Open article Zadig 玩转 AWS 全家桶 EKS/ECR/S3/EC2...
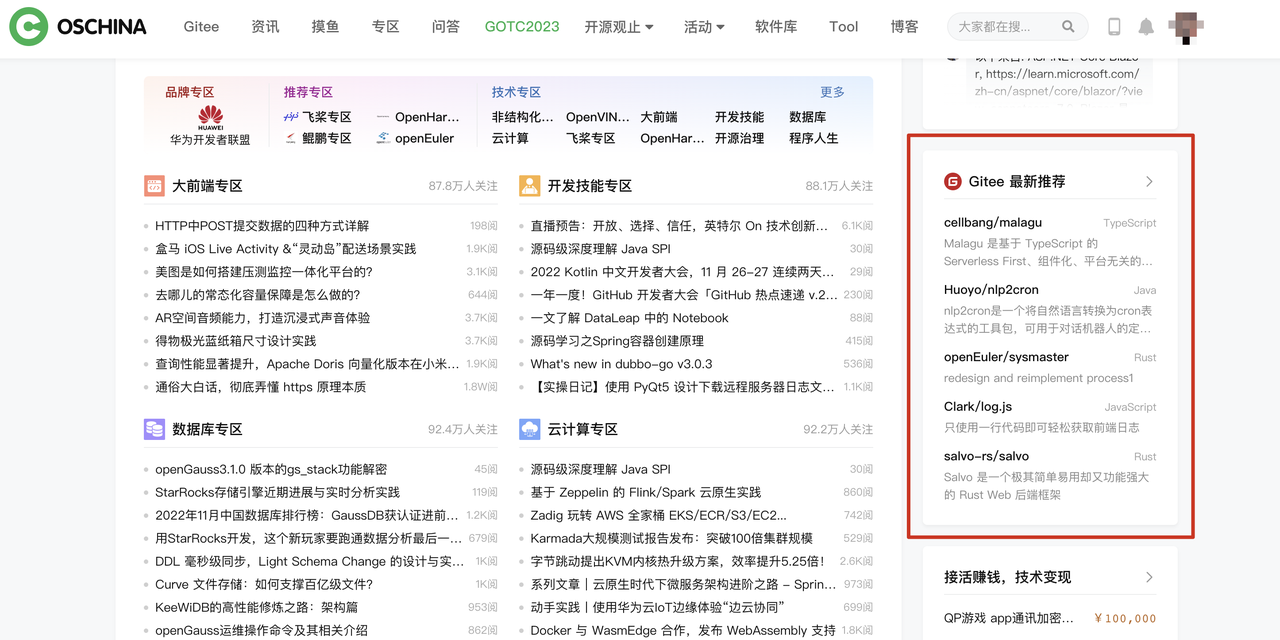The width and height of the screenshot is (1280, 640). coord(658,515)
